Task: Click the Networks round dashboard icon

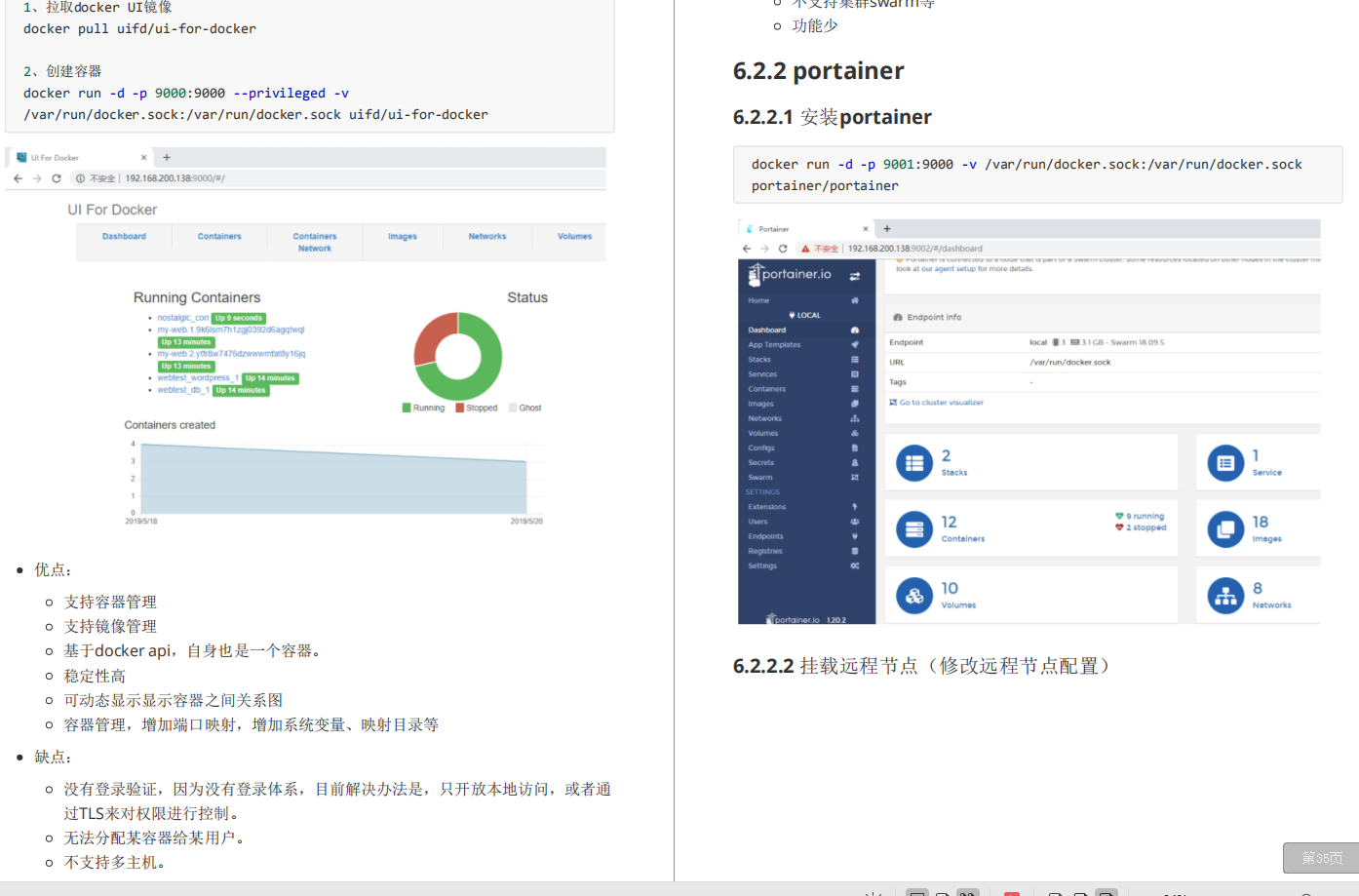Action: pos(1225,596)
